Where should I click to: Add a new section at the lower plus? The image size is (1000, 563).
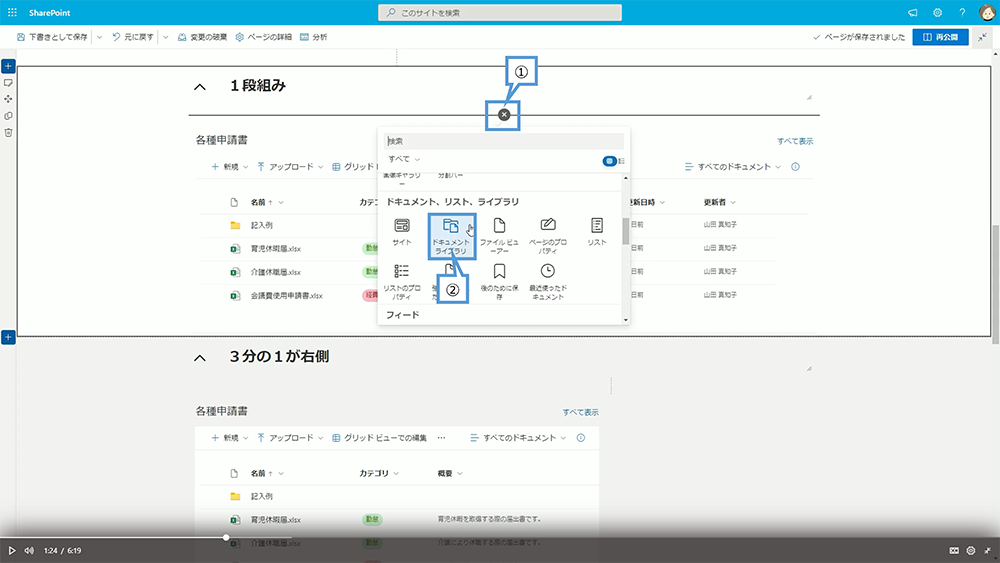(x=8, y=337)
